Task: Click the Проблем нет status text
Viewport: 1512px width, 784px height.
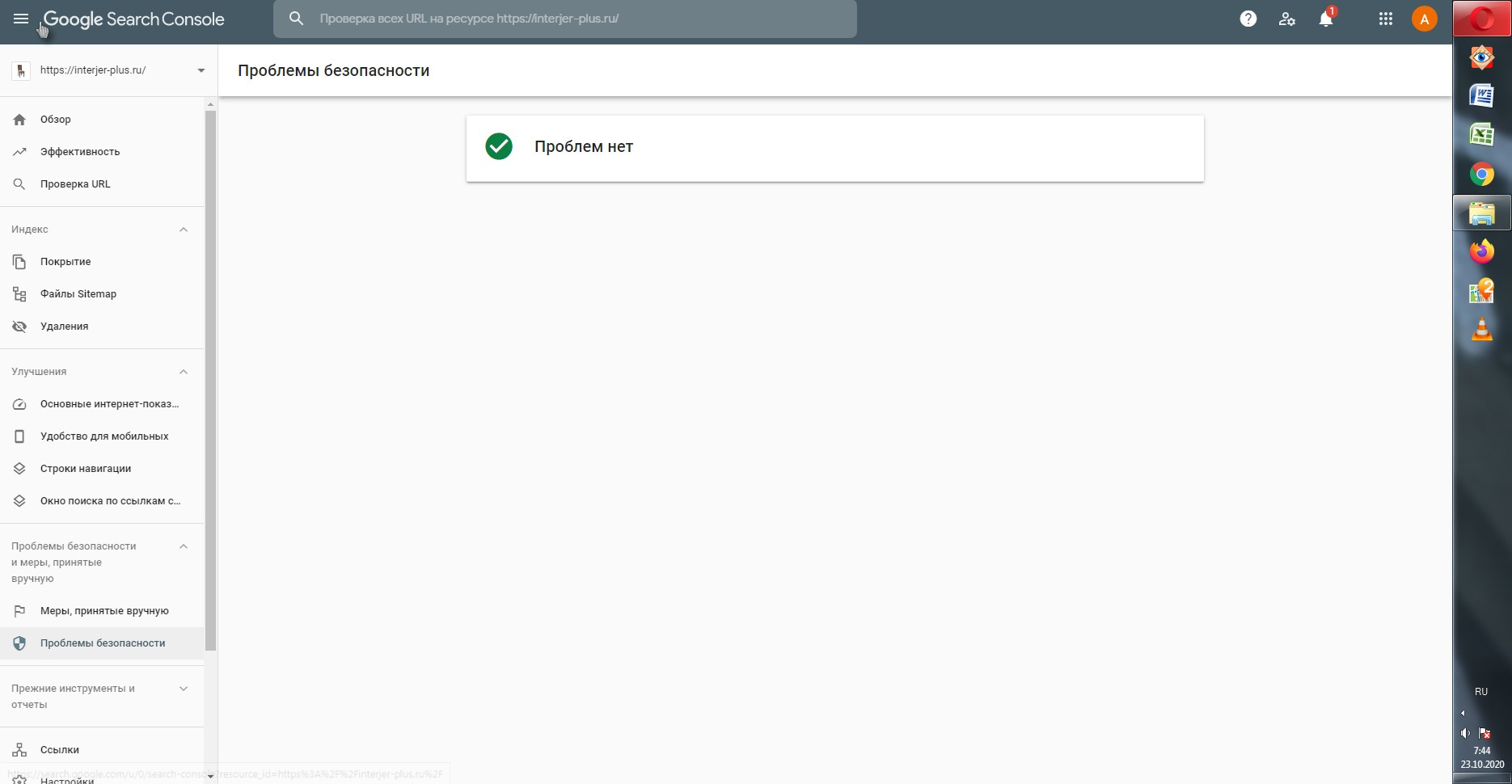Action: click(x=584, y=146)
